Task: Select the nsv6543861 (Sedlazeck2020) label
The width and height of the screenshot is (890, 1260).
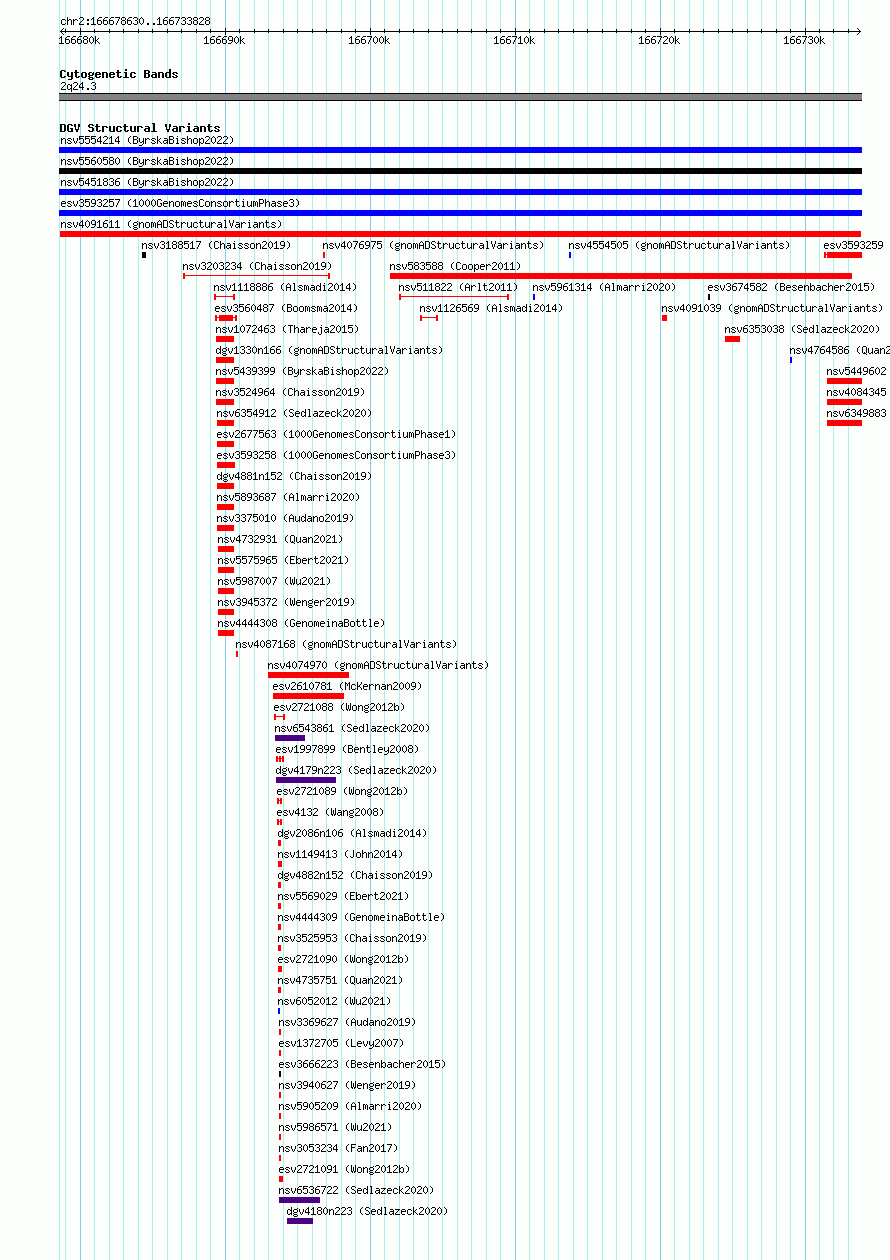Action: (x=352, y=728)
